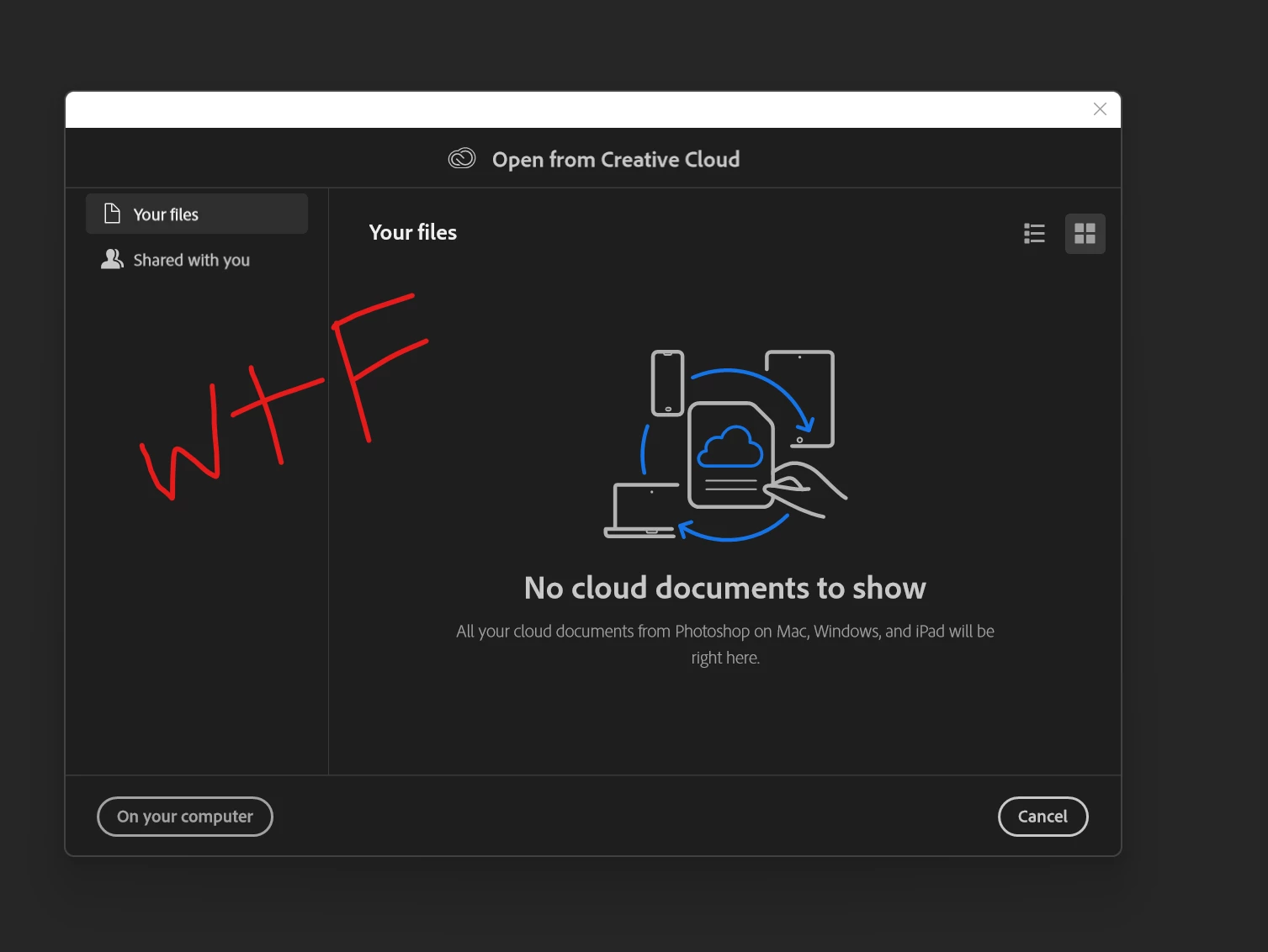This screenshot has width=1268, height=952.
Task: Cancel the Open from Creative Cloud dialog
Action: [x=1043, y=817]
